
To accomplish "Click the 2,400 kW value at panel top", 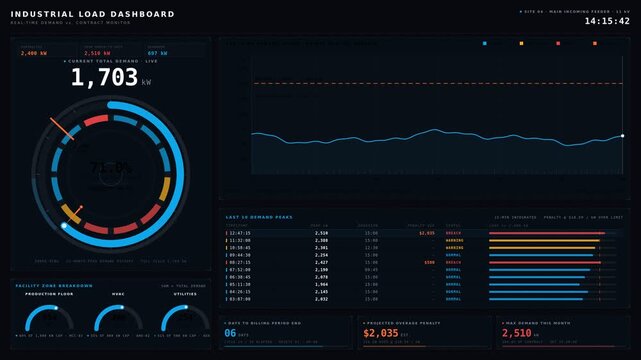I will pyautogui.click(x=34, y=54).
